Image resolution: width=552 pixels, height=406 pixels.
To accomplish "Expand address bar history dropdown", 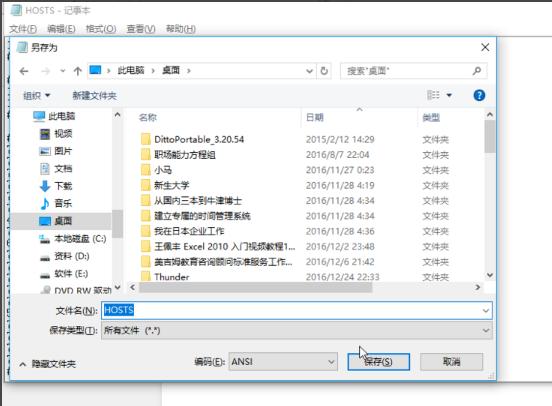I will tap(309, 71).
